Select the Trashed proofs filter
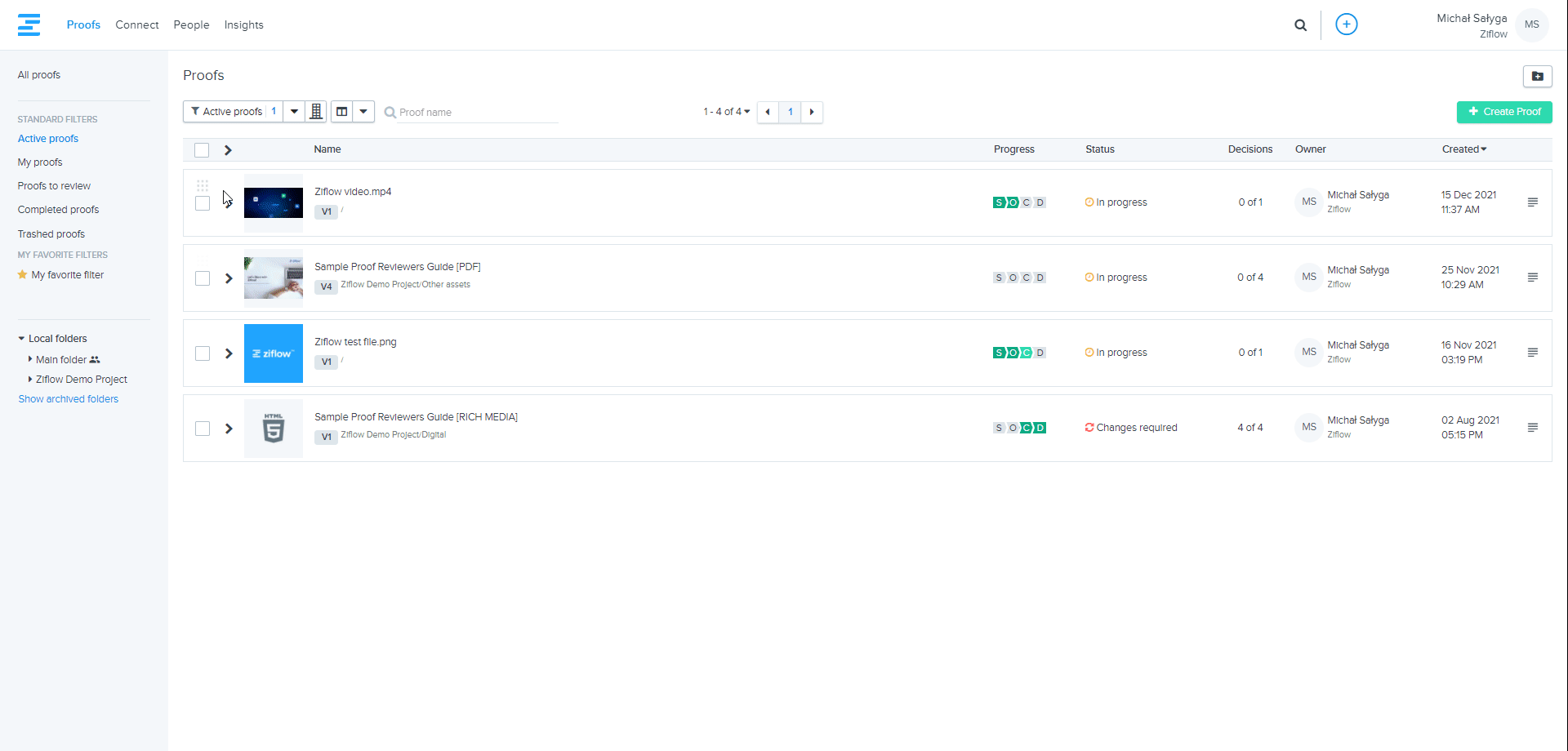The height and width of the screenshot is (751, 1568). (x=51, y=234)
